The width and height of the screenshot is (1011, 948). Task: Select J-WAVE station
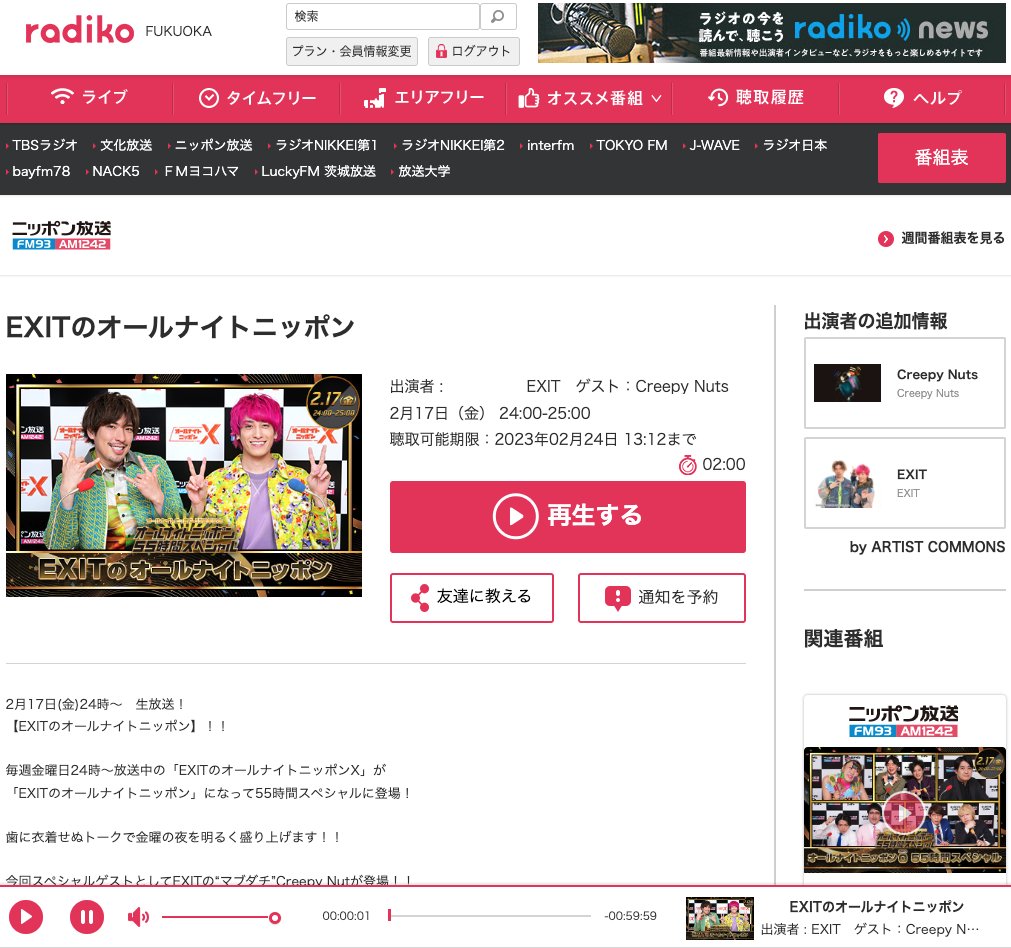tap(714, 145)
